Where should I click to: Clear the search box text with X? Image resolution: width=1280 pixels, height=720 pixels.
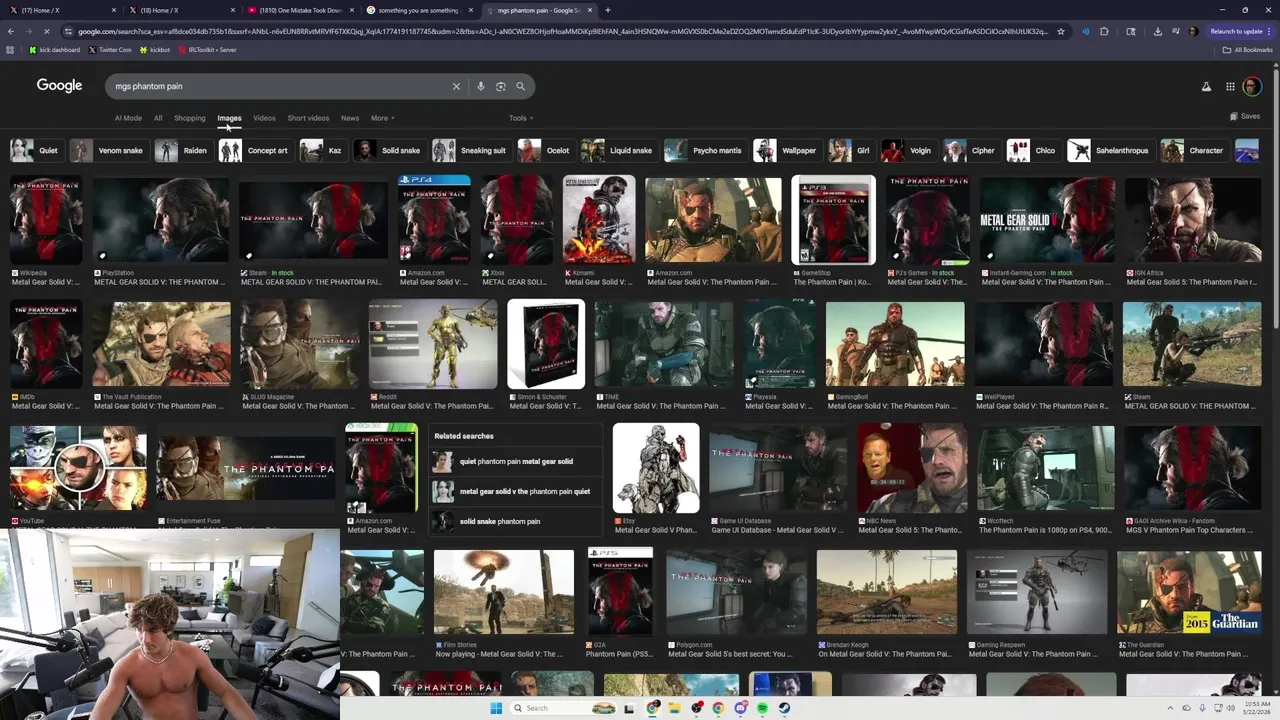pos(456,86)
